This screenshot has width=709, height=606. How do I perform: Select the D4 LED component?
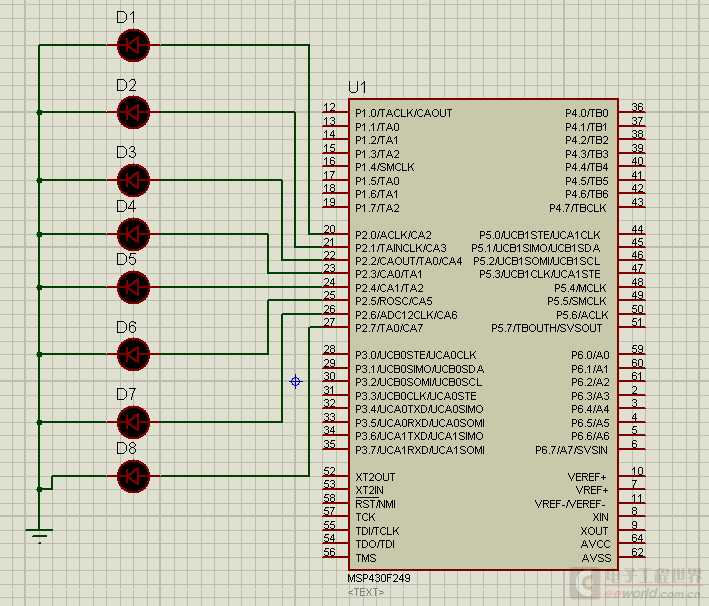133,234
